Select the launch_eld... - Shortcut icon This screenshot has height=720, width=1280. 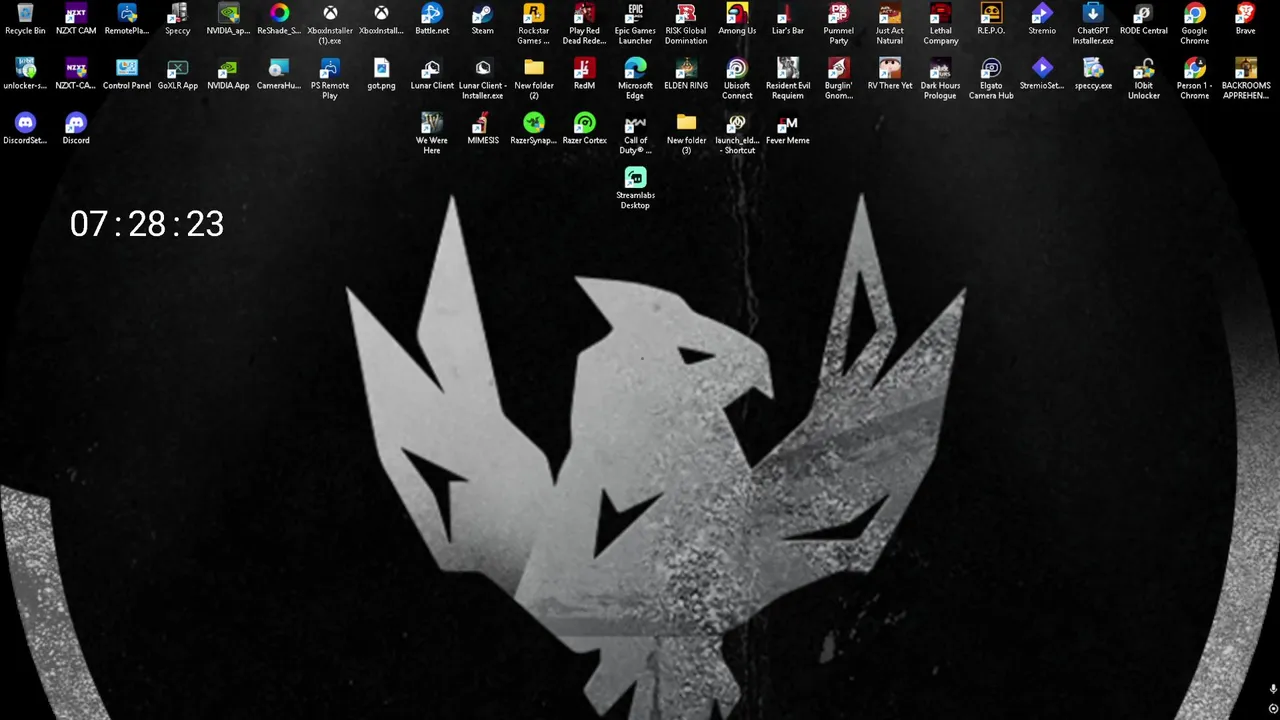[737, 134]
